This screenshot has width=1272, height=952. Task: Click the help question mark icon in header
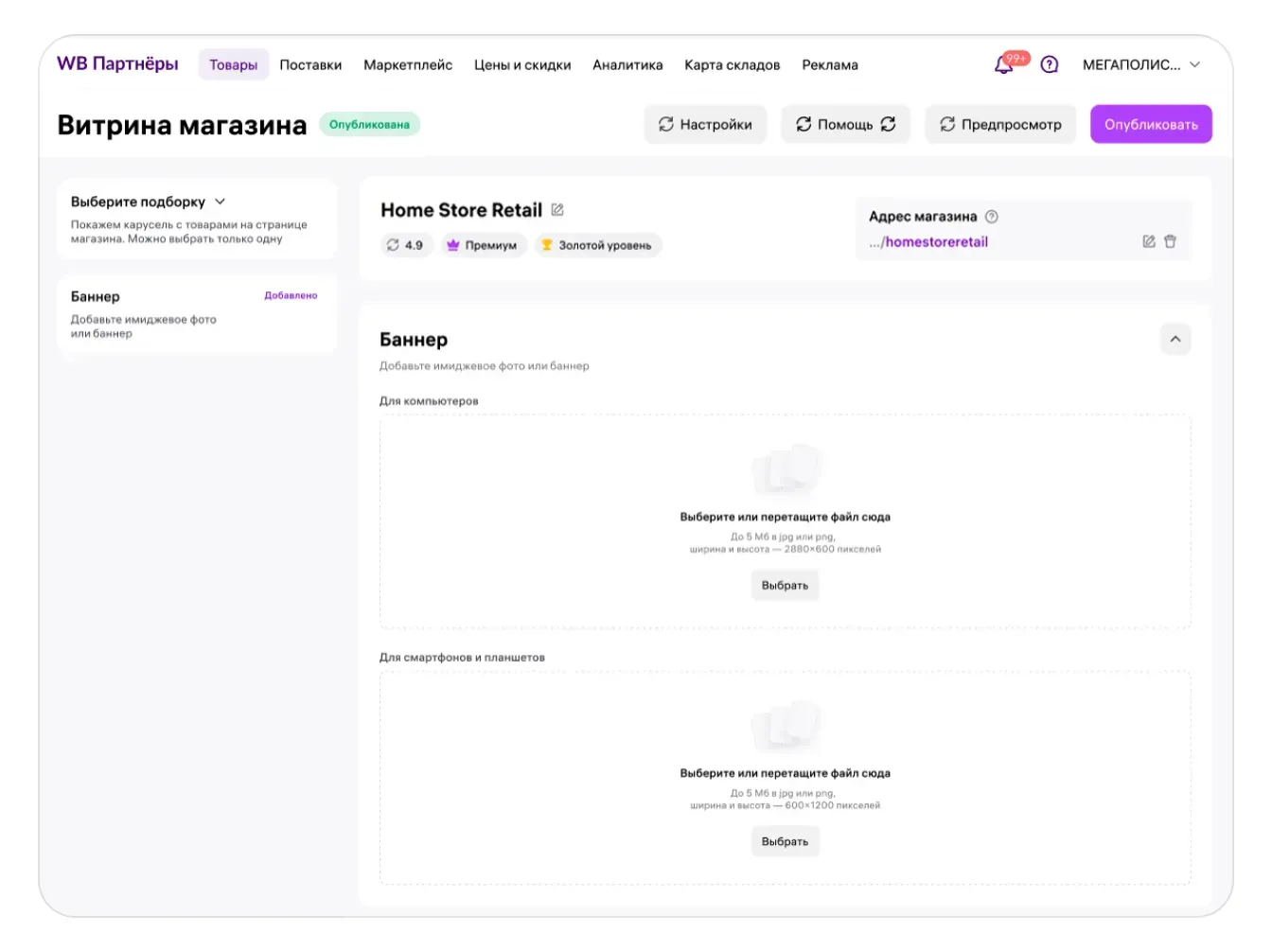pos(1049,65)
